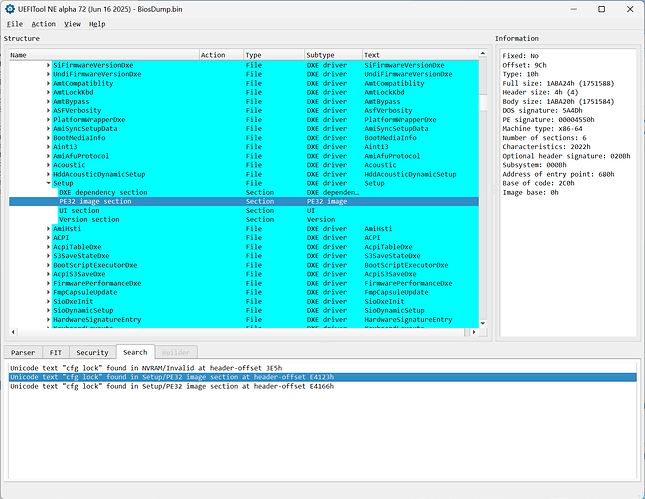Viewport: 645px width, 499px height.
Task: Switch to the FIT tab
Action: [56, 353]
